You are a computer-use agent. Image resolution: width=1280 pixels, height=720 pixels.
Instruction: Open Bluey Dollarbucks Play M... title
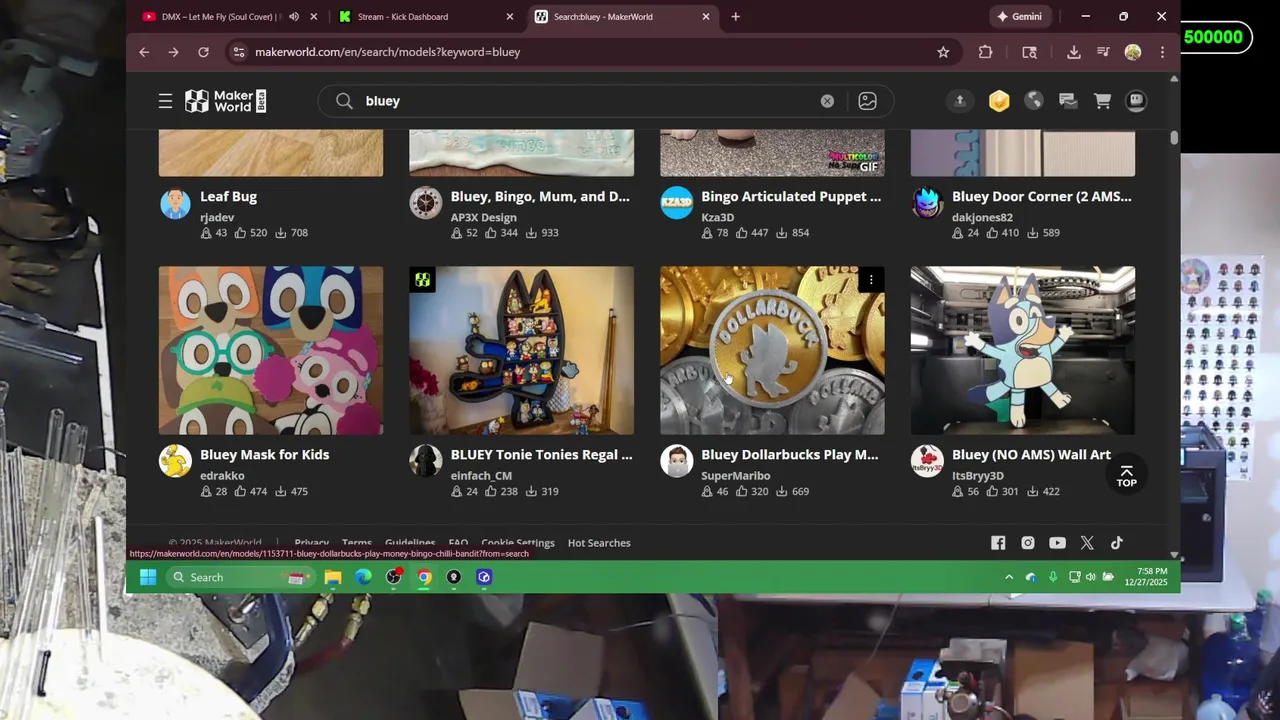click(x=790, y=455)
